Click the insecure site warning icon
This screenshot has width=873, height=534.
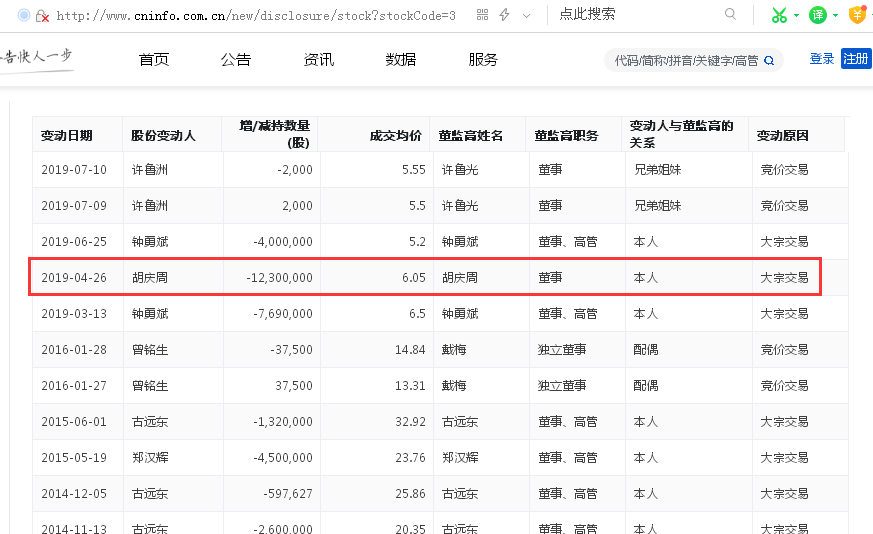pos(42,16)
